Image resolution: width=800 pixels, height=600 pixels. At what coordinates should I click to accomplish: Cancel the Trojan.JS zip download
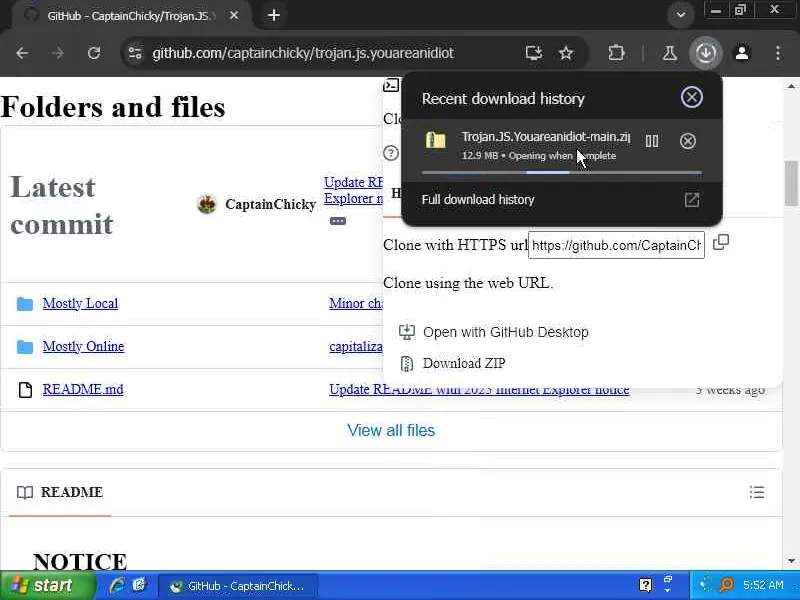[688, 141]
